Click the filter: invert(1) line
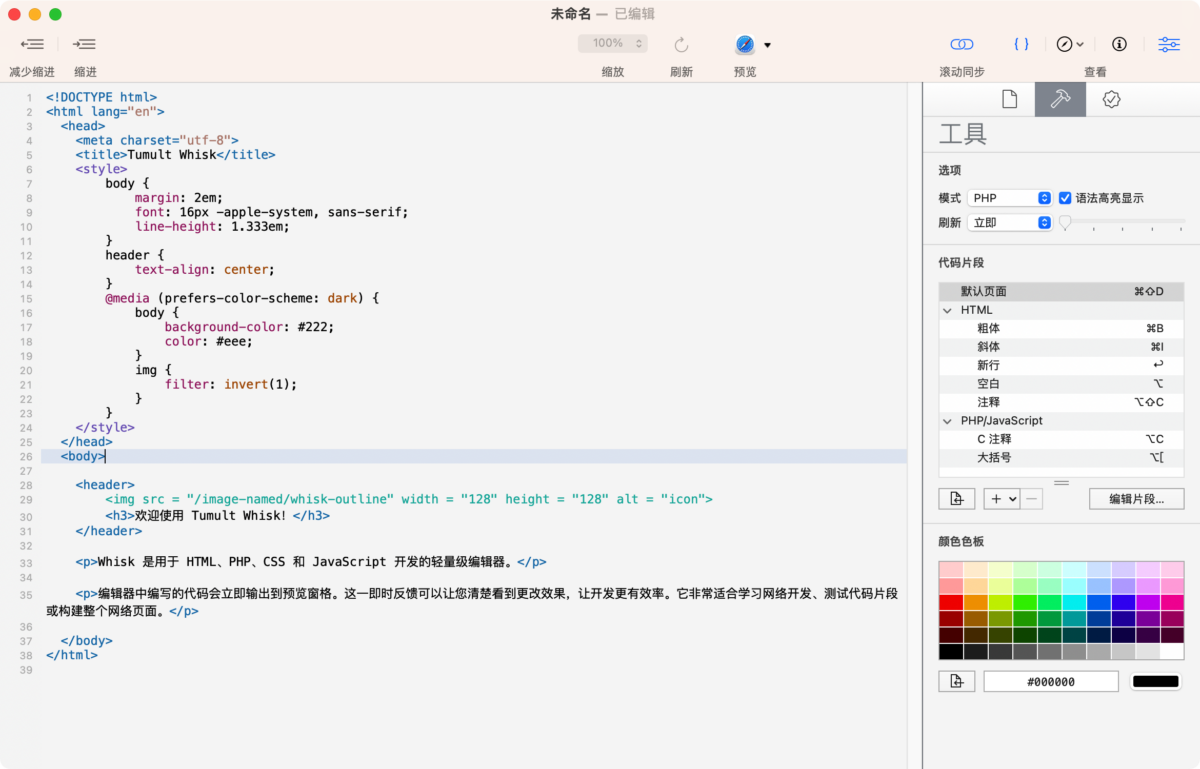The width and height of the screenshot is (1200, 769). pyautogui.click(x=231, y=384)
